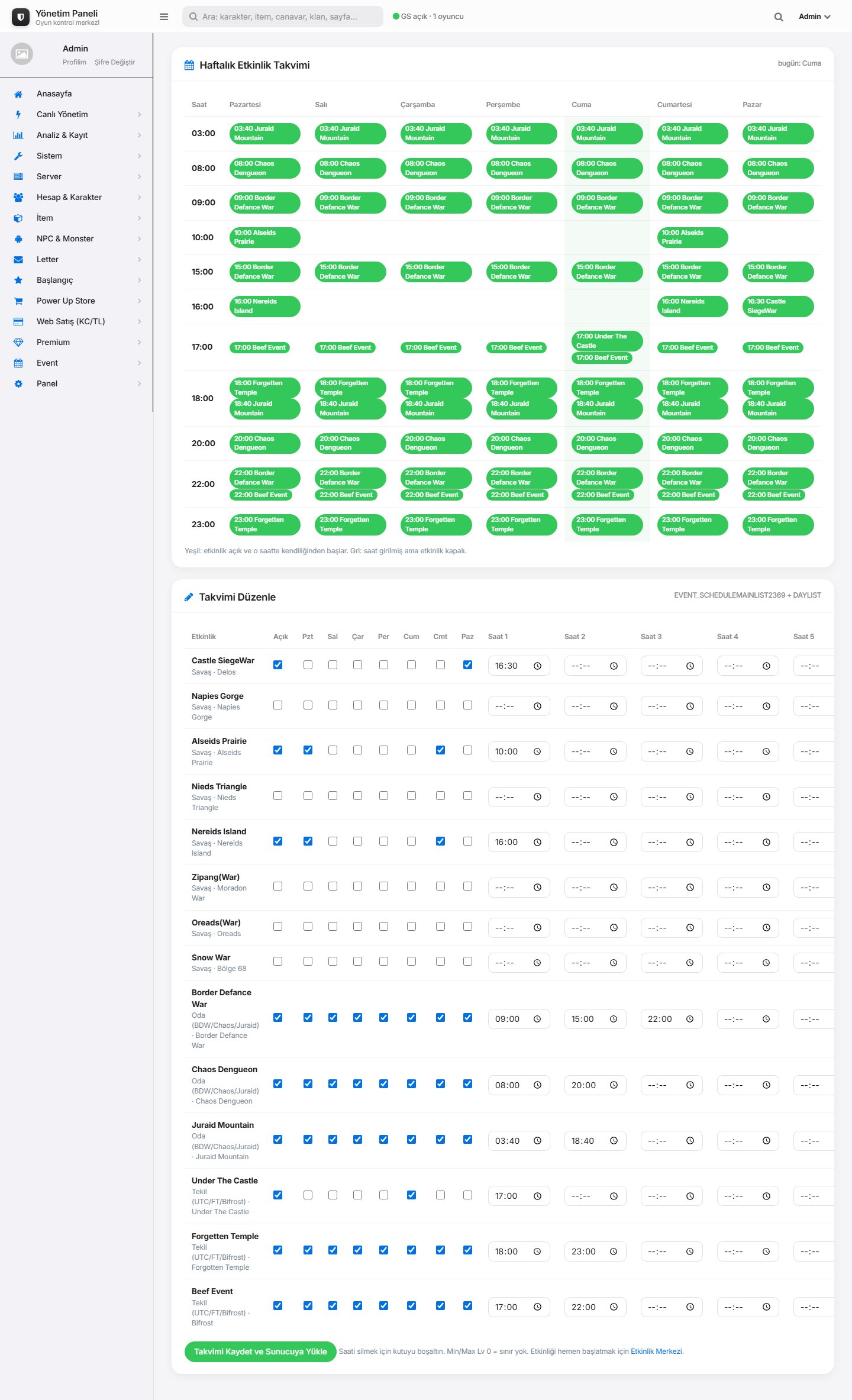Click the İtem cube icon

(x=18, y=218)
